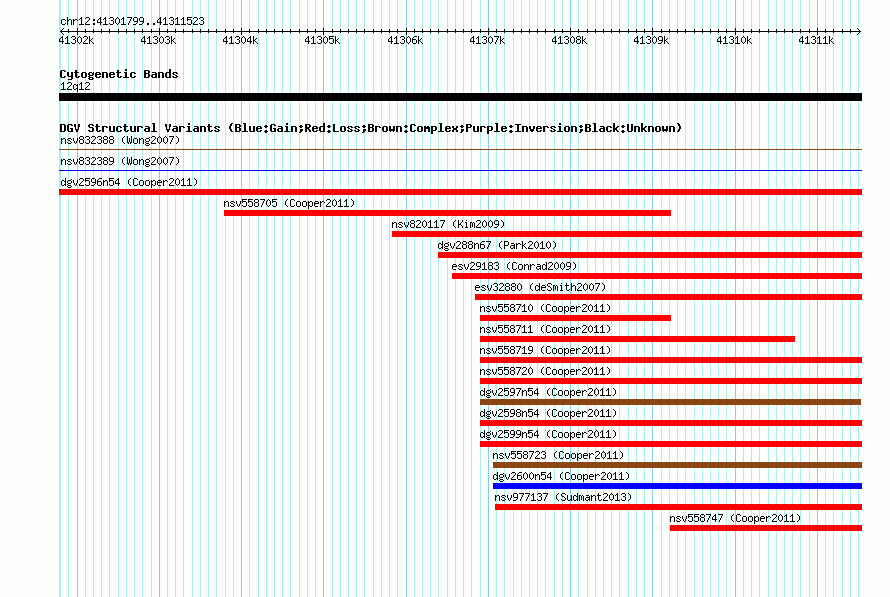This screenshot has height=597, width=890.
Task: Click the brown line under nsv832388
Action: (460, 150)
